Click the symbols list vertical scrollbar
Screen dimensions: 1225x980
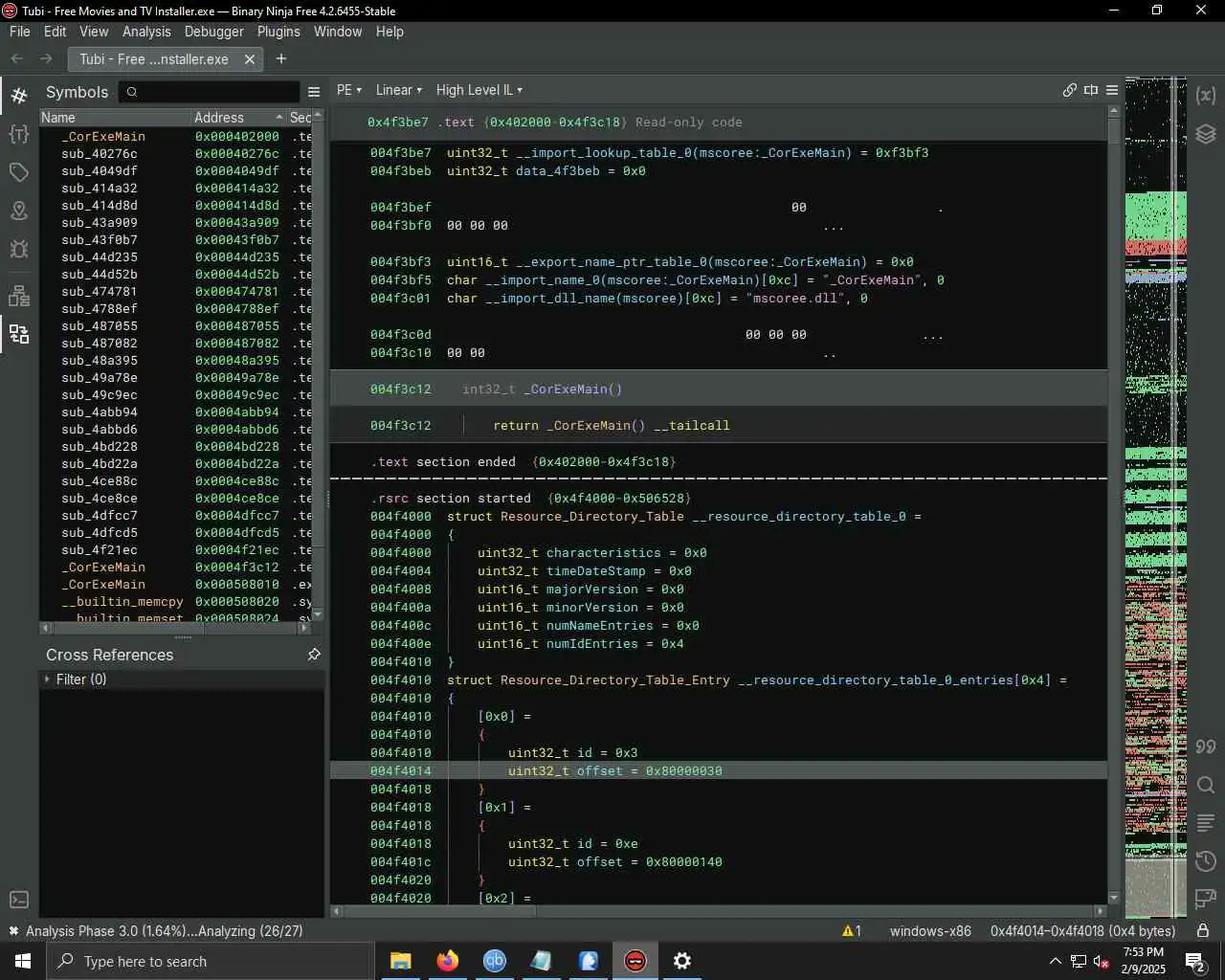coord(318,365)
